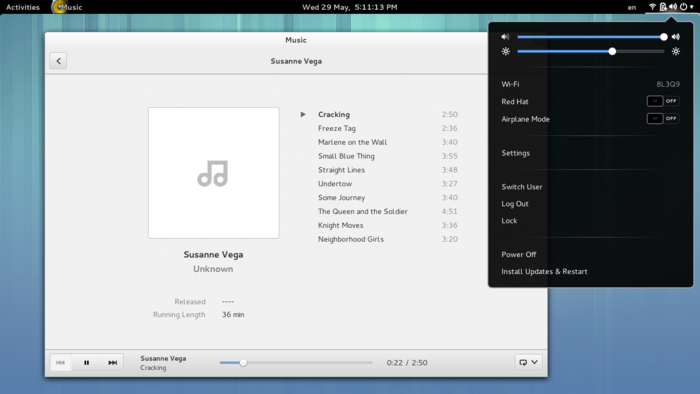Expand the Wi-Fi 8L3Q9 submenu
This screenshot has height=394, width=700.
tap(591, 84)
